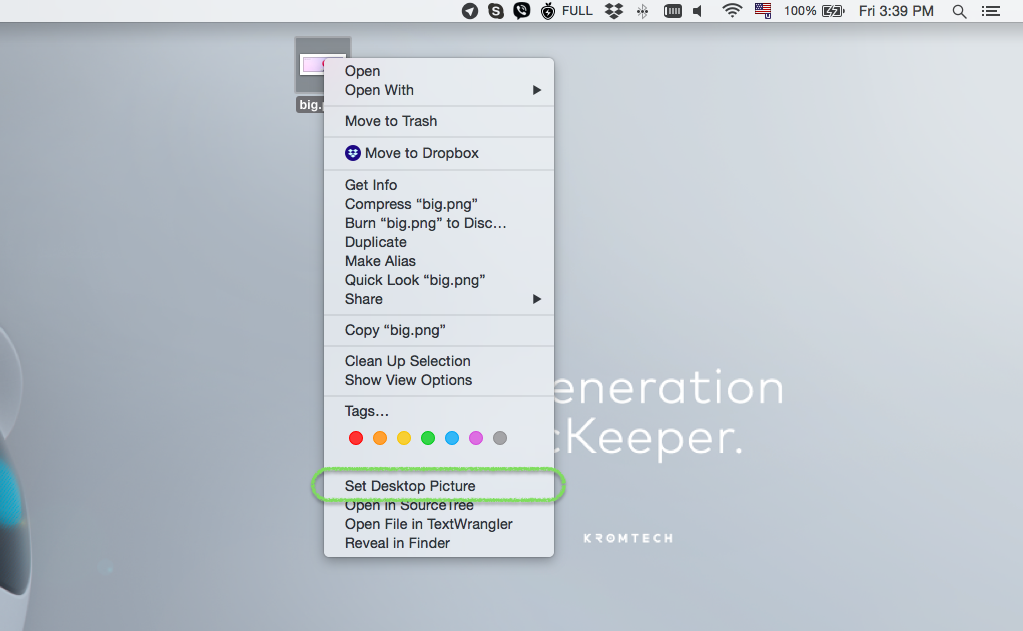1023x631 pixels.
Task: Open the Dropbox menu bar icon
Action: click(x=614, y=11)
